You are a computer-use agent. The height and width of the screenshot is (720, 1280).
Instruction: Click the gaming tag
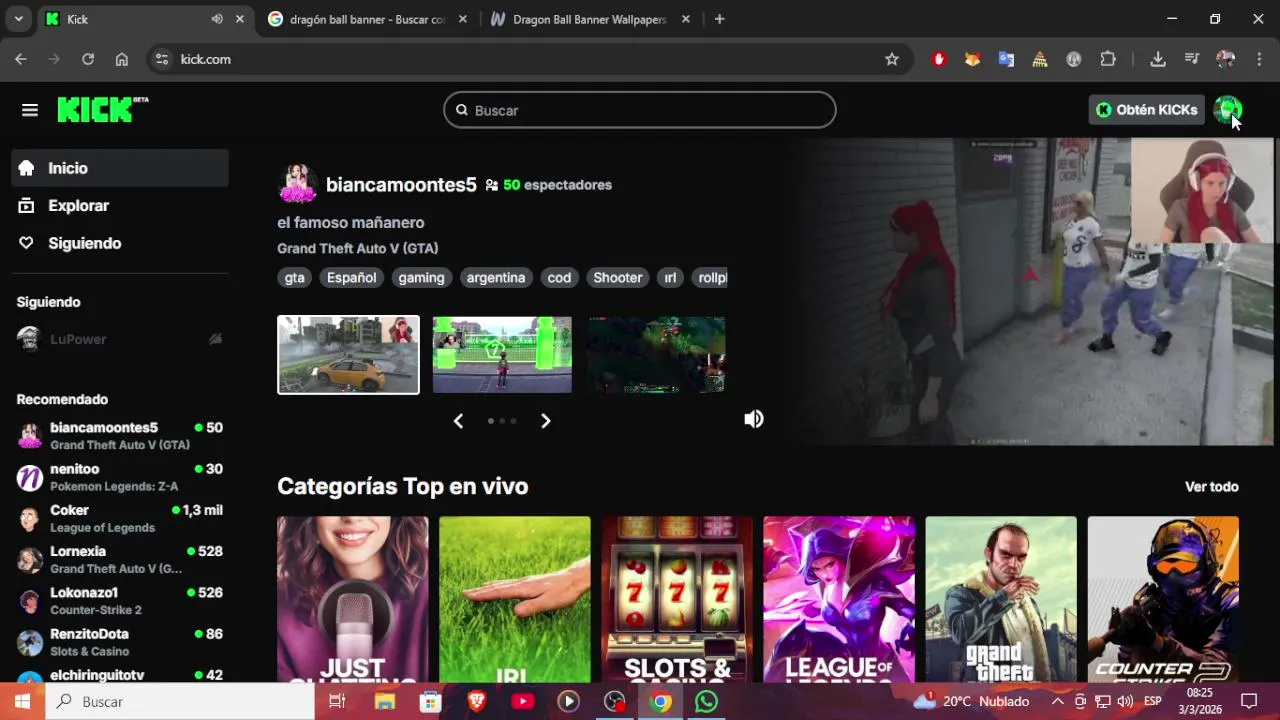(x=421, y=278)
